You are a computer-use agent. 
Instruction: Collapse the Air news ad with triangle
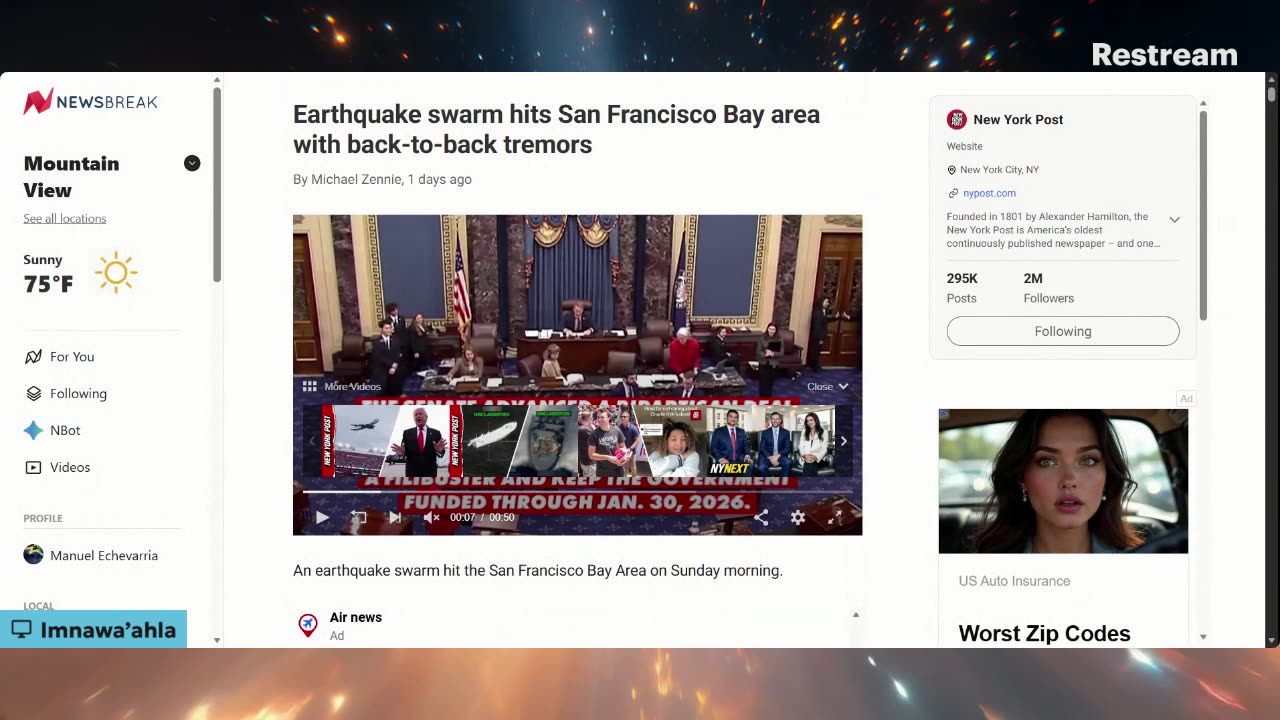[855, 615]
